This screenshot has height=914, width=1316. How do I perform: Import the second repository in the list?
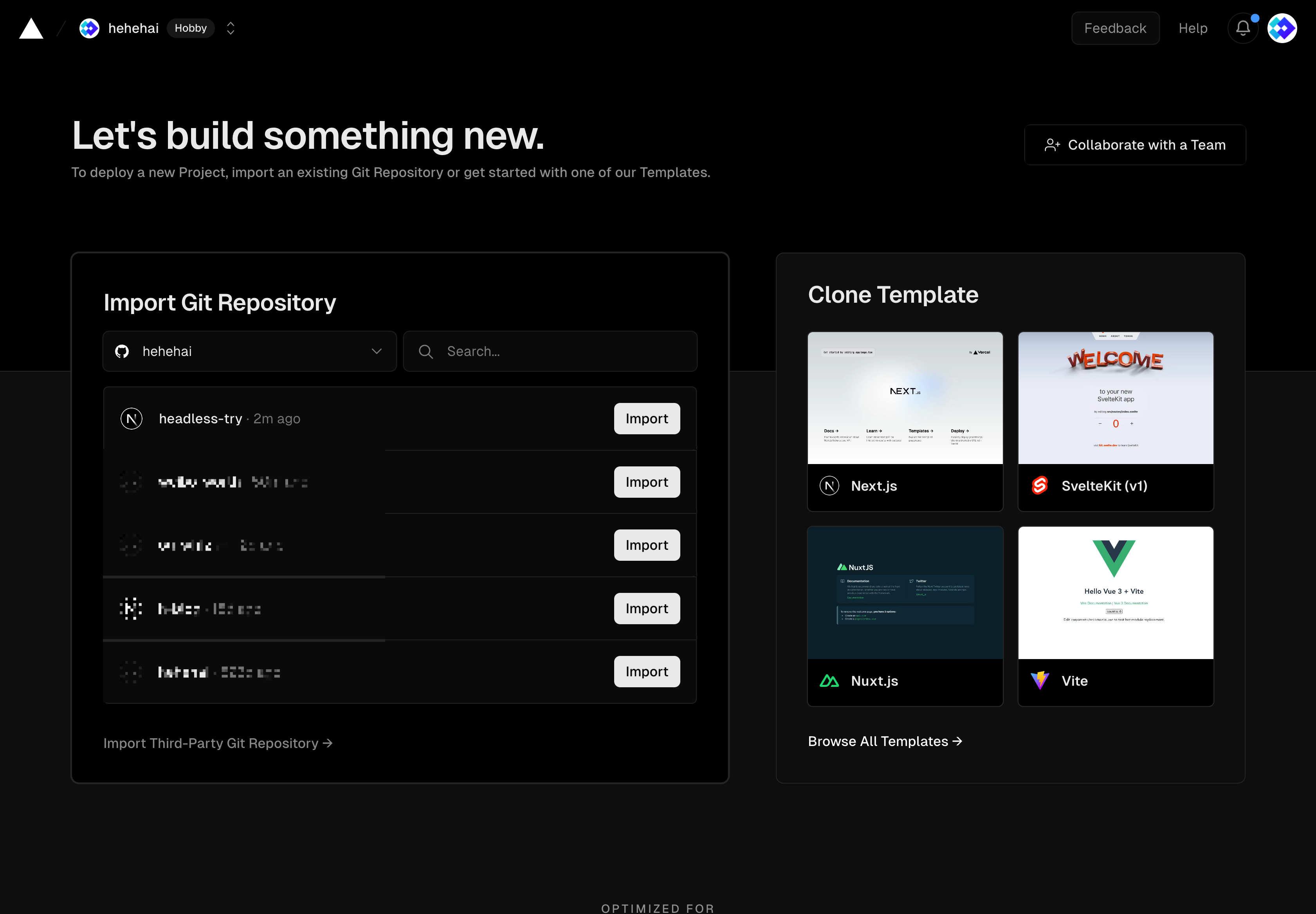click(647, 482)
